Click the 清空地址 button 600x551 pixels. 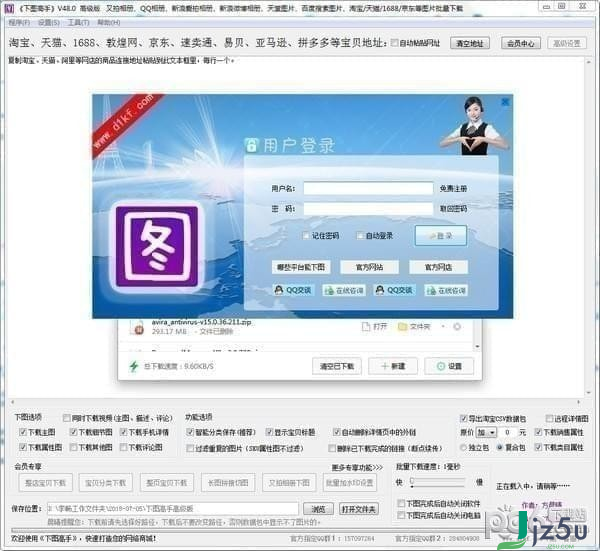470,43
